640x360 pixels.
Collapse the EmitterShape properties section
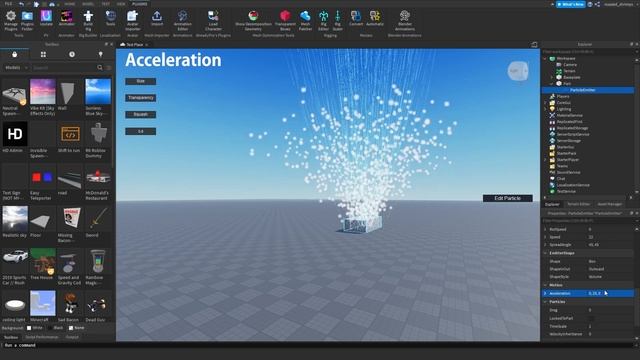(545, 253)
